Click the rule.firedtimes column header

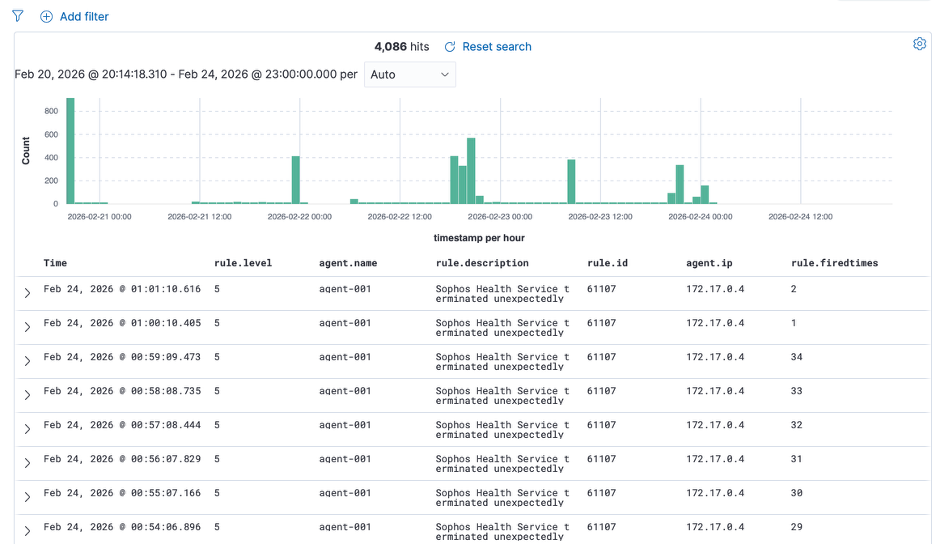(x=833, y=263)
